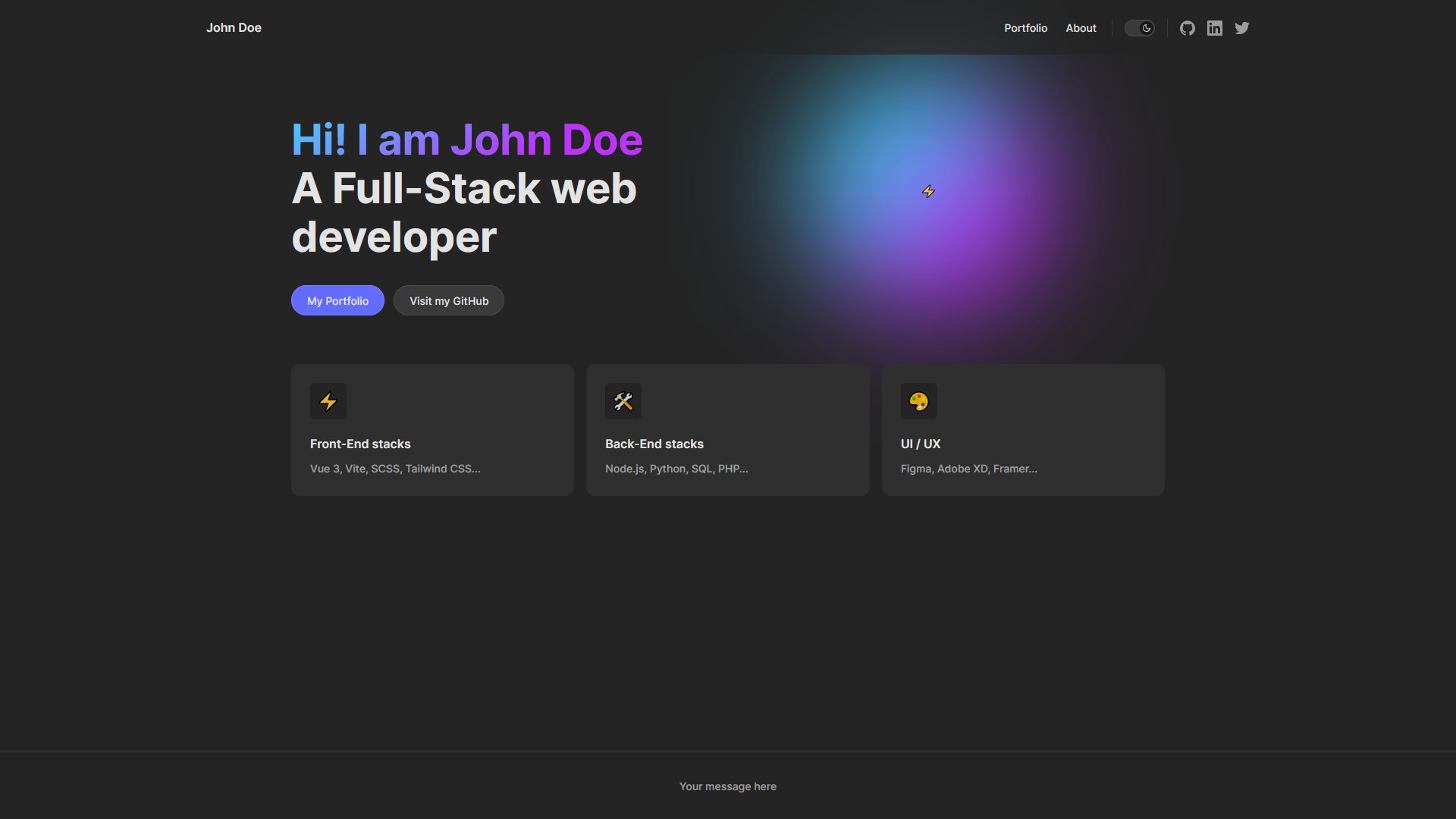Click the 'Your message here' footer text
This screenshot has height=819, width=1456.
click(728, 786)
